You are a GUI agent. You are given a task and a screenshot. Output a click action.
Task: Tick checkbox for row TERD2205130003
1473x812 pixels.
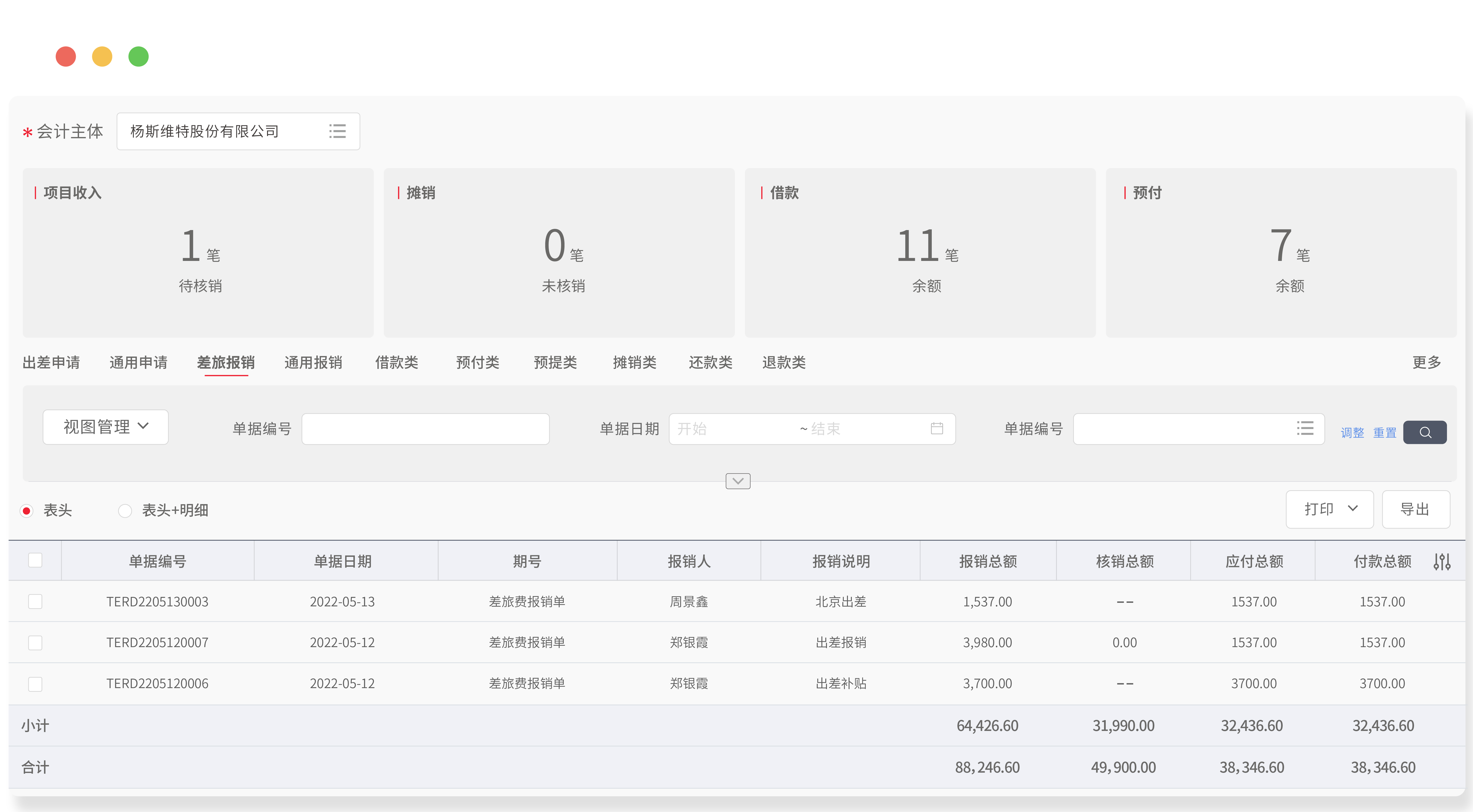coord(35,601)
